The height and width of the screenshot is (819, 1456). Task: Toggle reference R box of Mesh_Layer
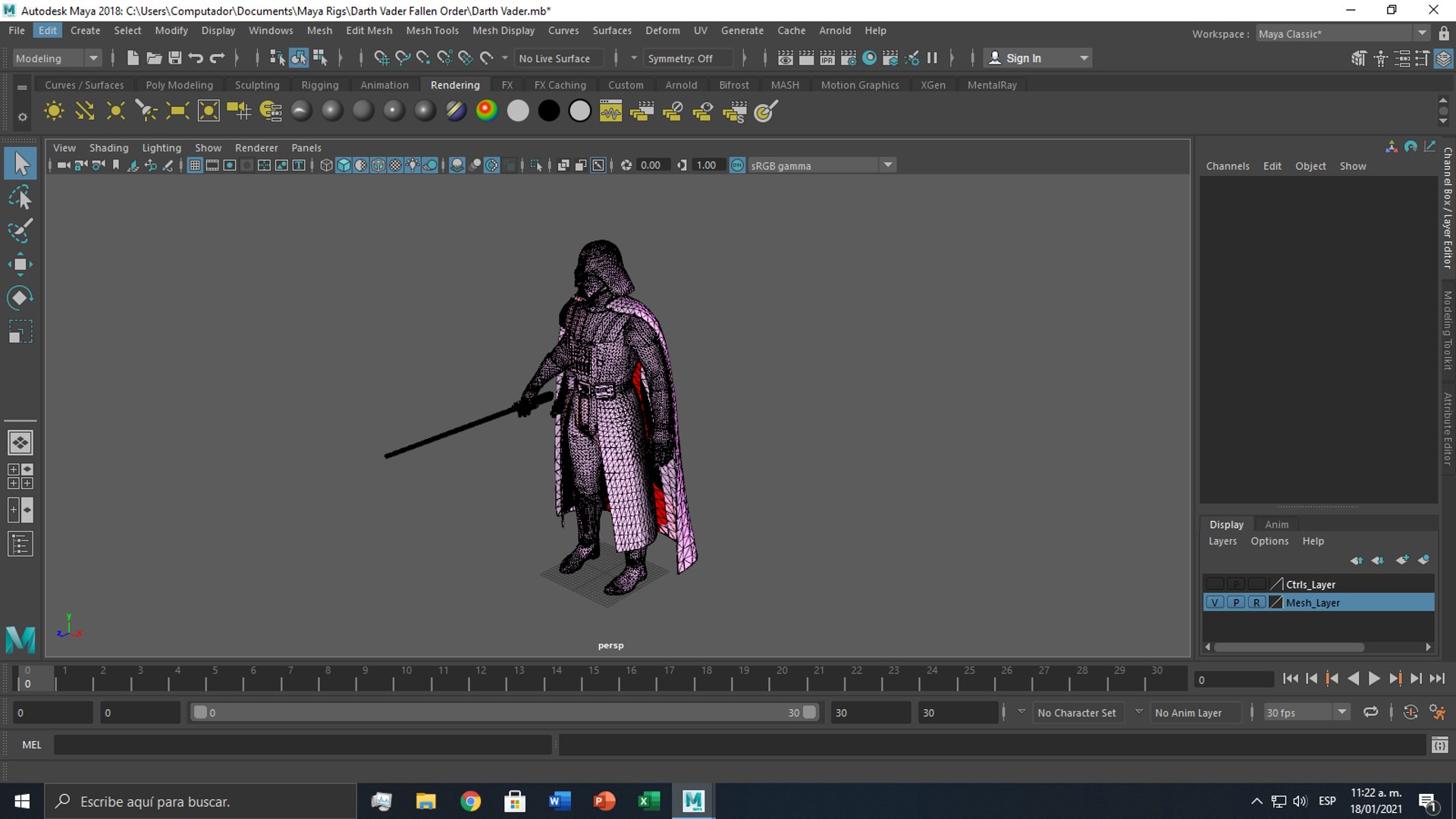tap(1257, 602)
